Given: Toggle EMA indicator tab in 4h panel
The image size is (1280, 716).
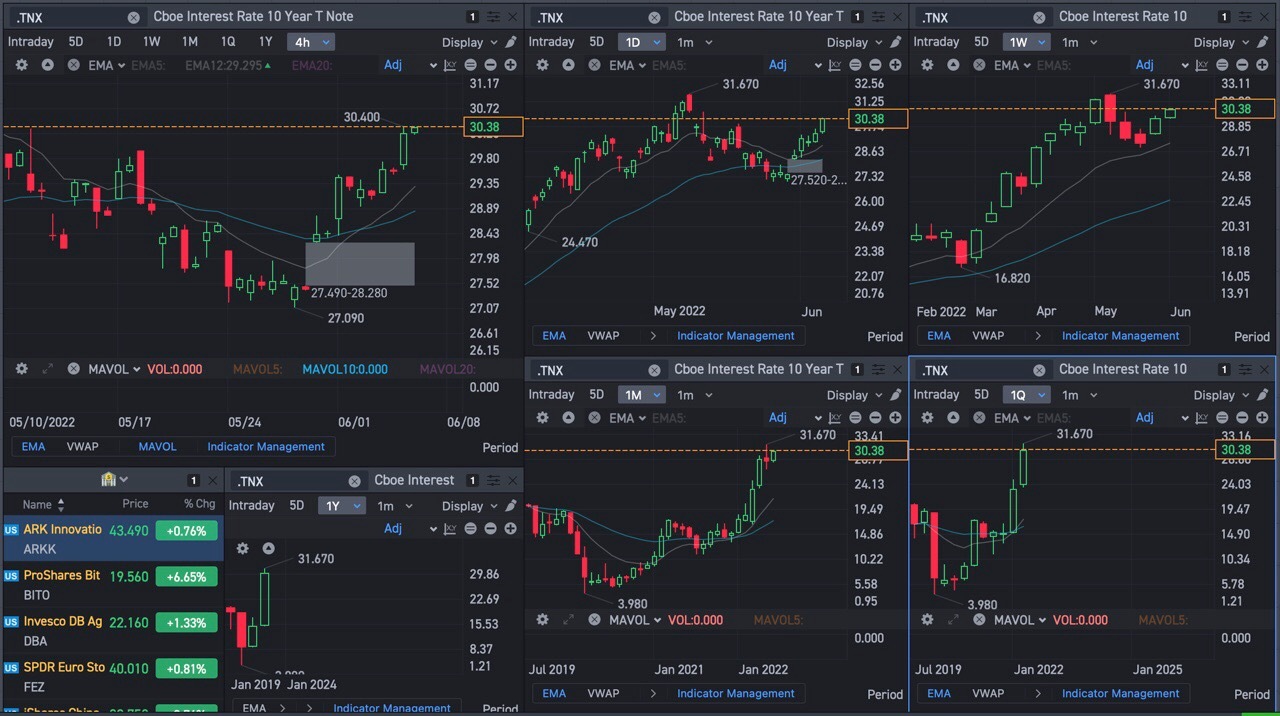Looking at the screenshot, I should [34, 447].
